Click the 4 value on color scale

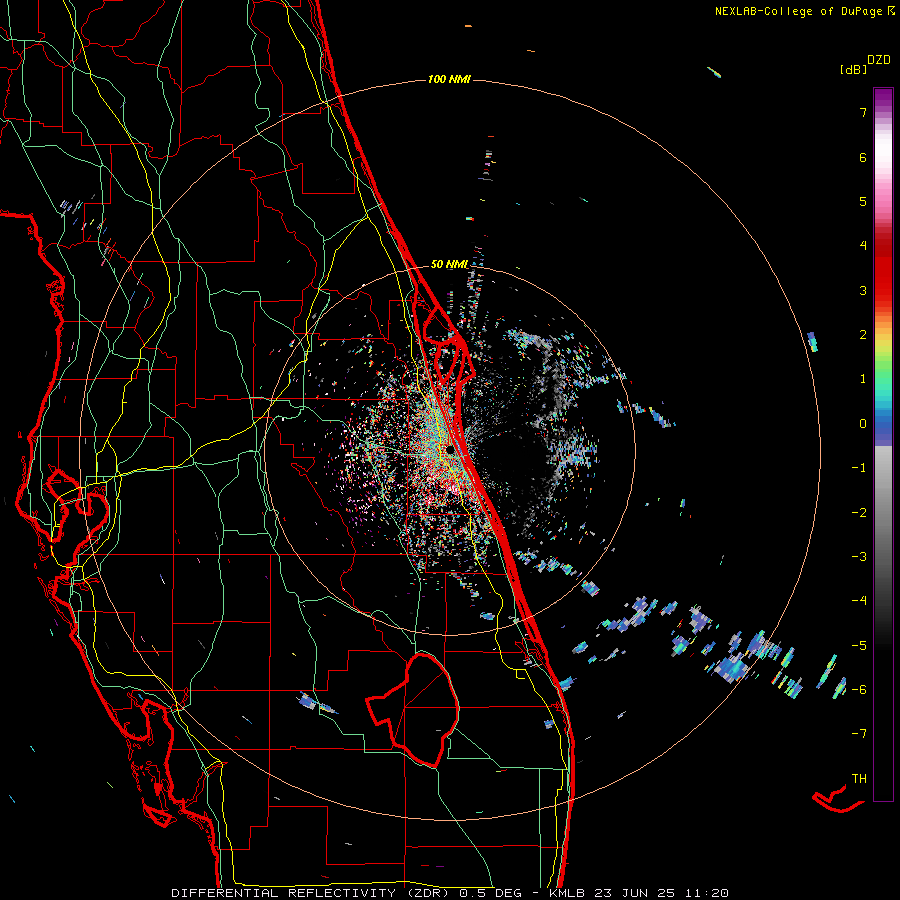coord(863,246)
